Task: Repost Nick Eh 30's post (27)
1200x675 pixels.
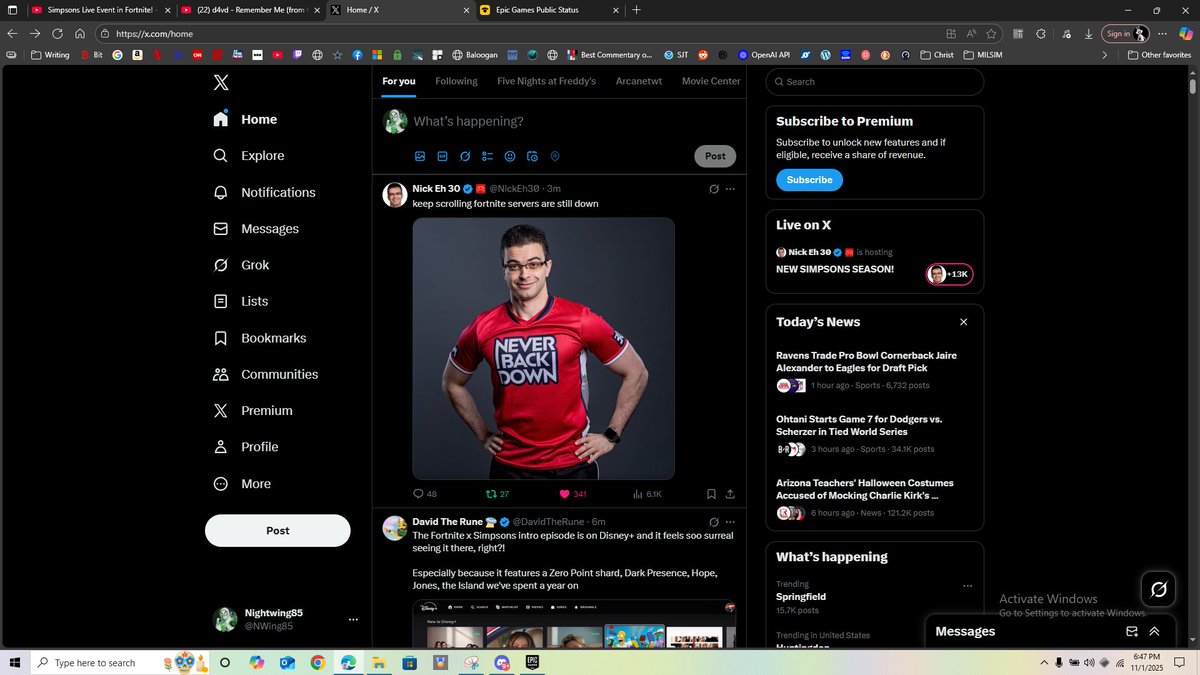Action: [x=497, y=494]
